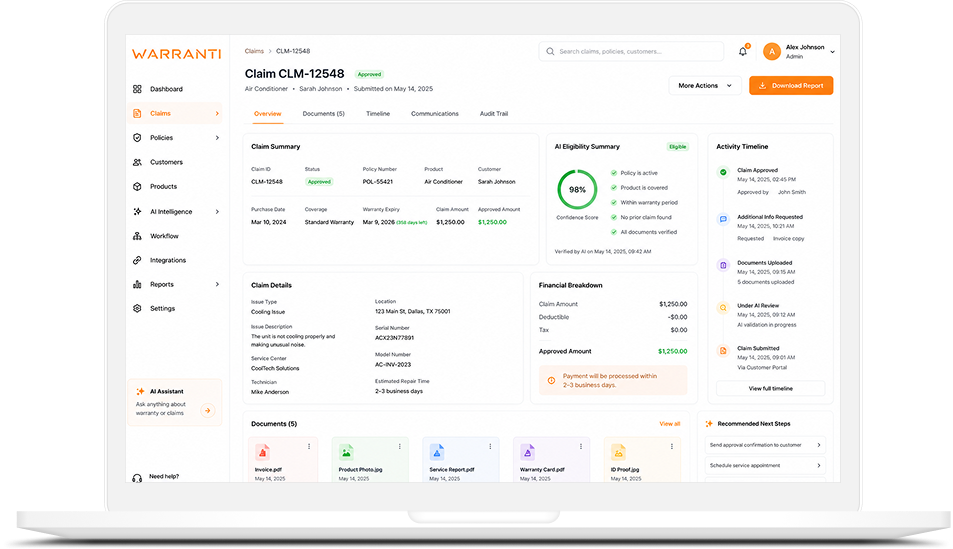Click the Product is covered check item
Screen dimensions: 953x549
[x=639, y=188]
